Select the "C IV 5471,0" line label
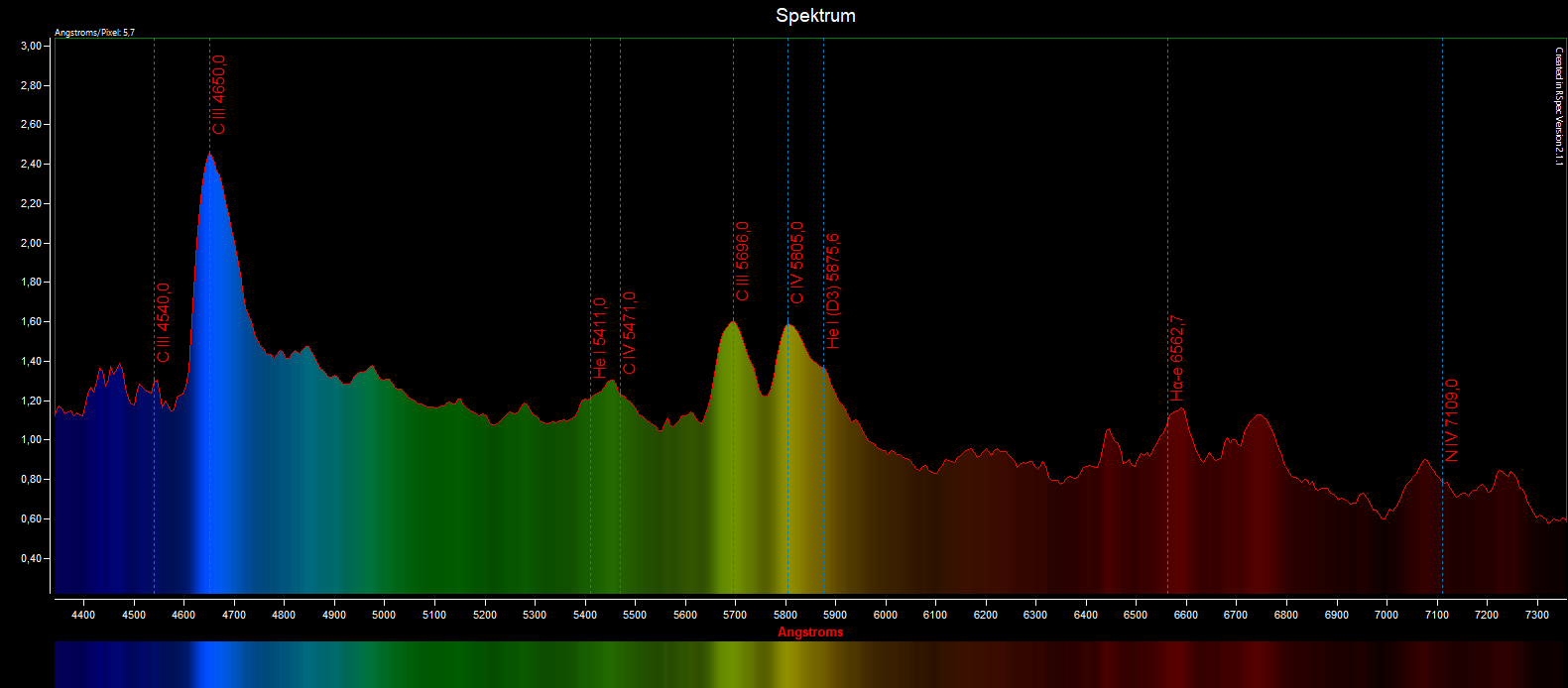This screenshot has width=1568, height=688. [x=630, y=333]
